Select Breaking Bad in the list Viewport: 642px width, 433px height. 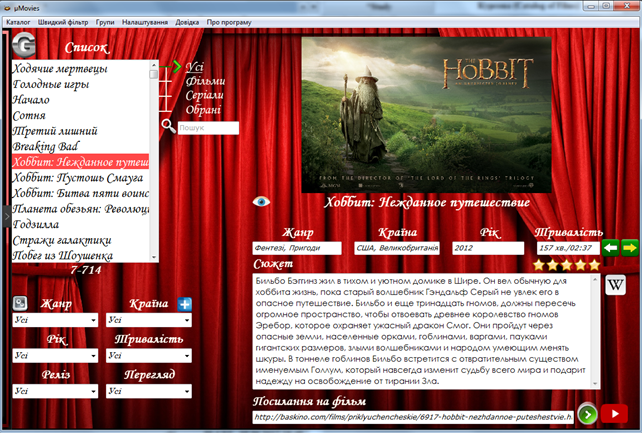80,146
